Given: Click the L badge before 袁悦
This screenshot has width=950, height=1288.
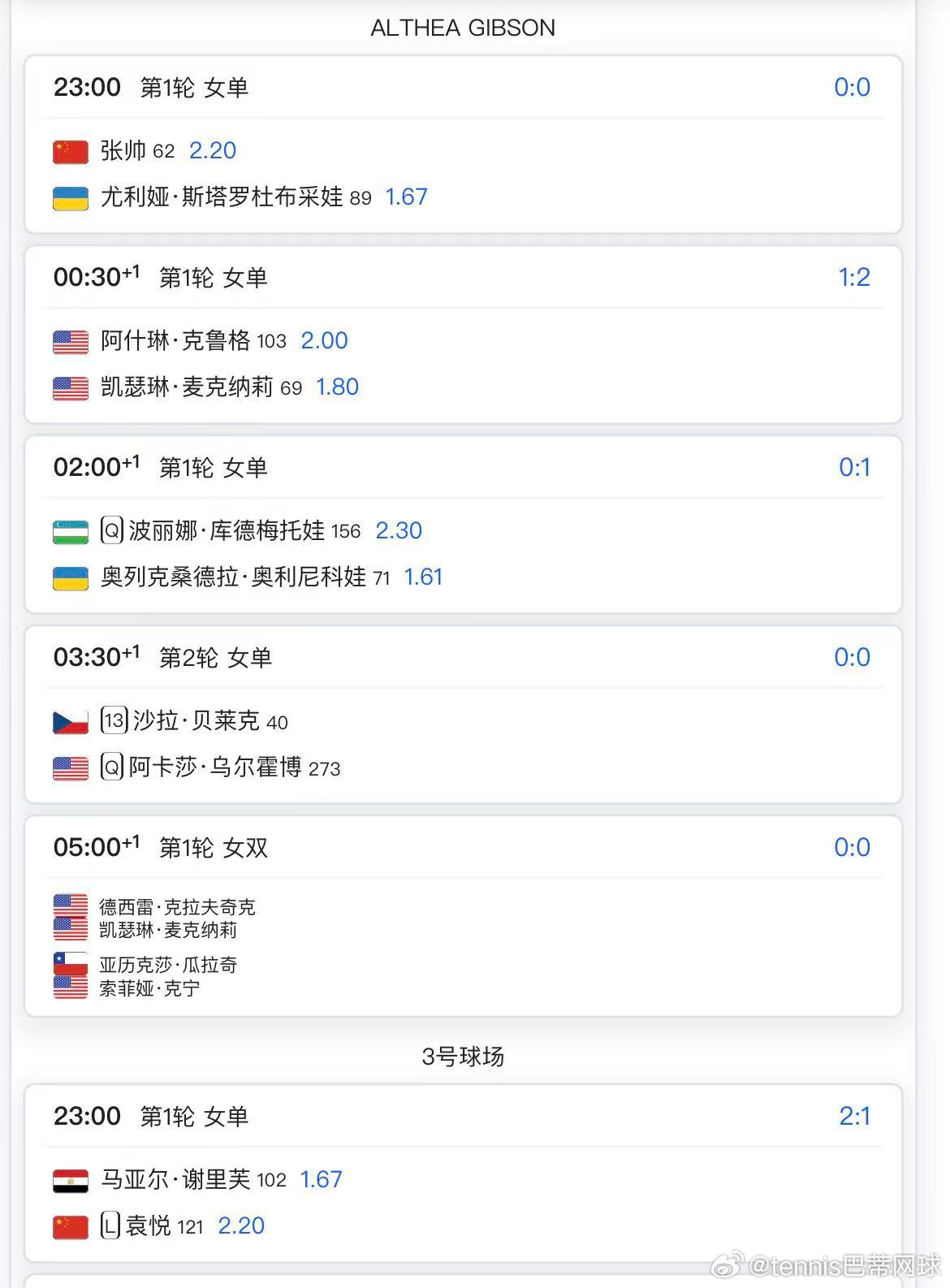Looking at the screenshot, I should click(110, 1225).
